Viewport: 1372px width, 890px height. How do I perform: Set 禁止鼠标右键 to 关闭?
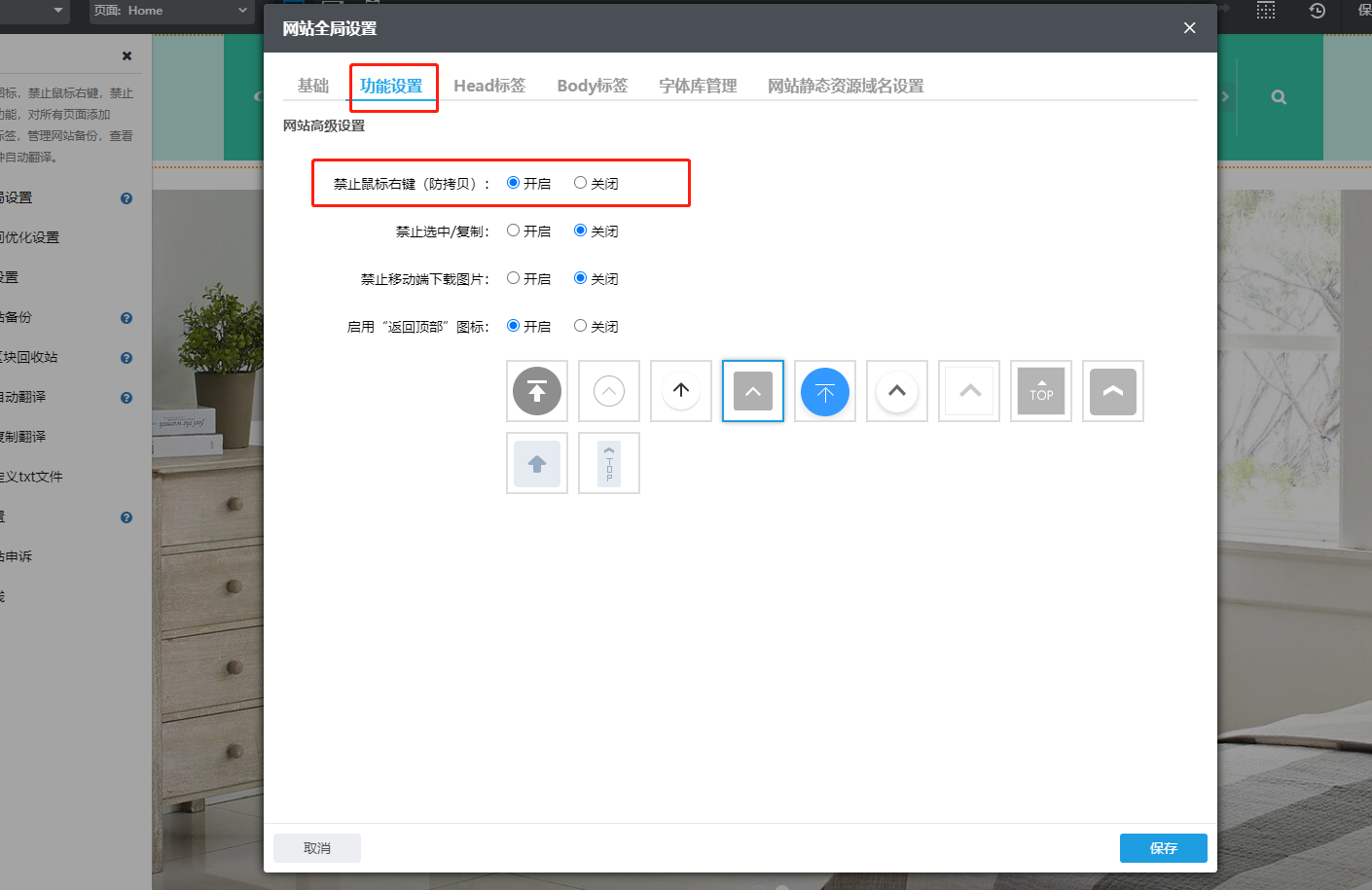tap(581, 183)
